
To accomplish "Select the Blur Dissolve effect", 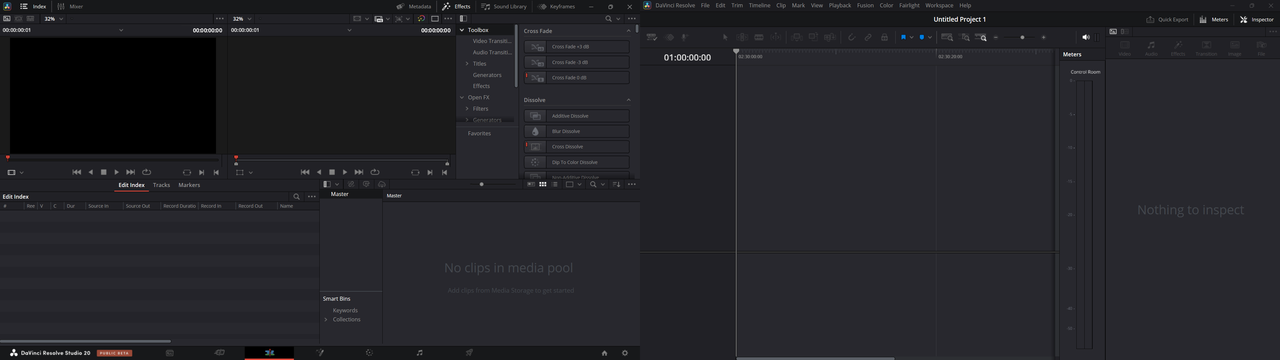I will pos(577,131).
